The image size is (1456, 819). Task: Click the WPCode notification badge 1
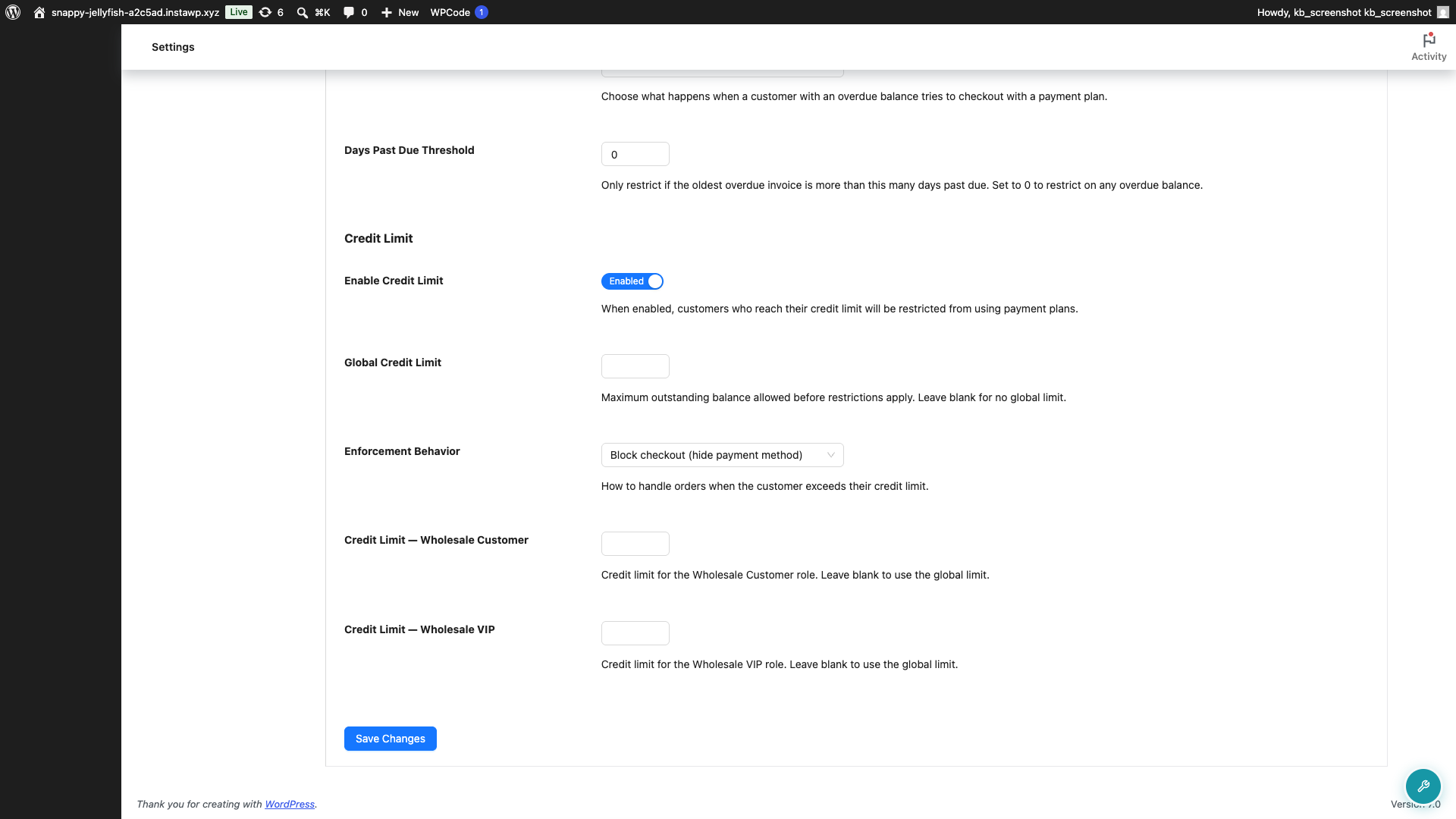tap(481, 12)
